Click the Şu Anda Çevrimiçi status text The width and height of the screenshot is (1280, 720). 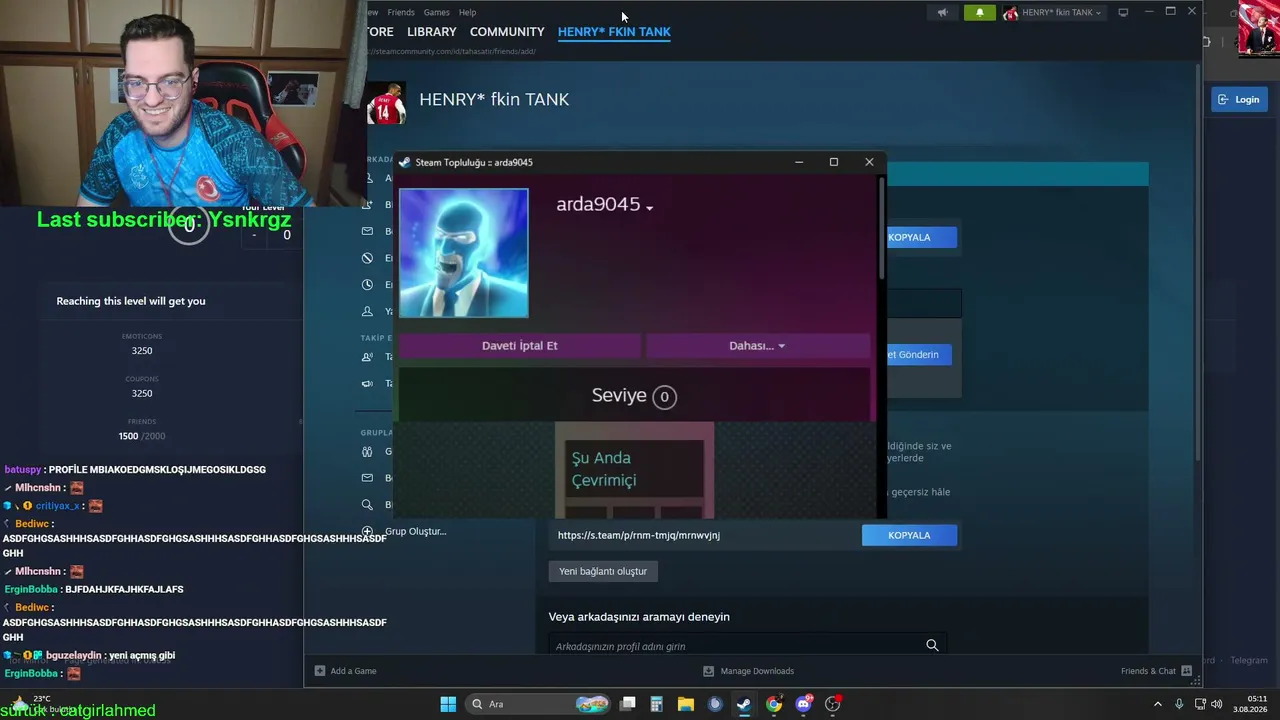(x=604, y=469)
